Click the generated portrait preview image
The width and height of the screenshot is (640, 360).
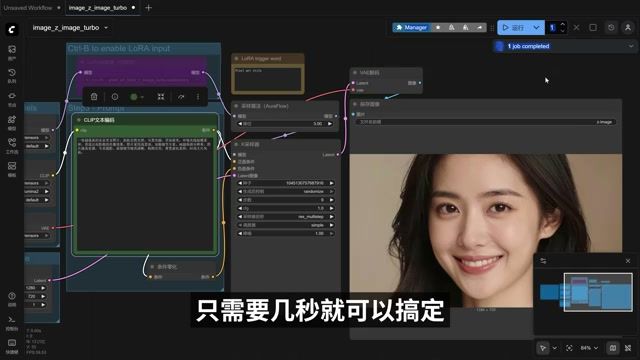point(486,231)
